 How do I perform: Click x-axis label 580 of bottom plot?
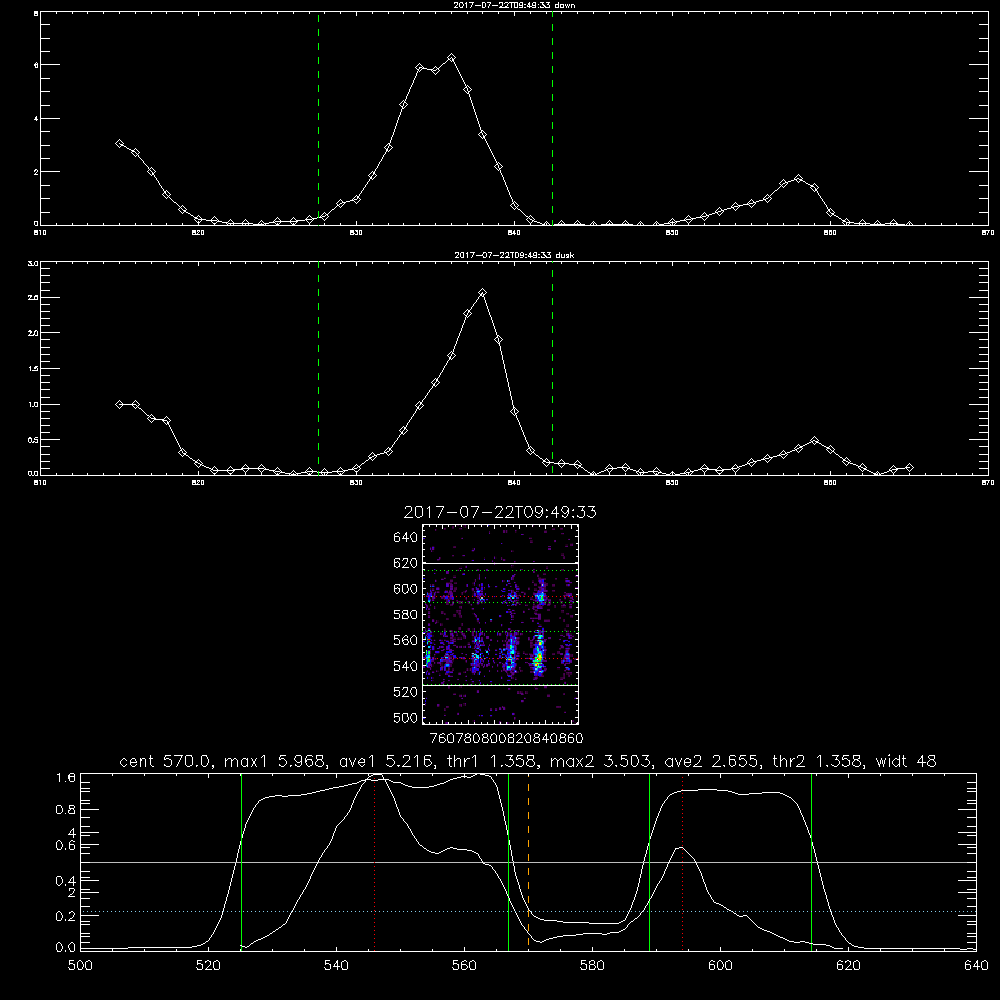tap(592, 966)
